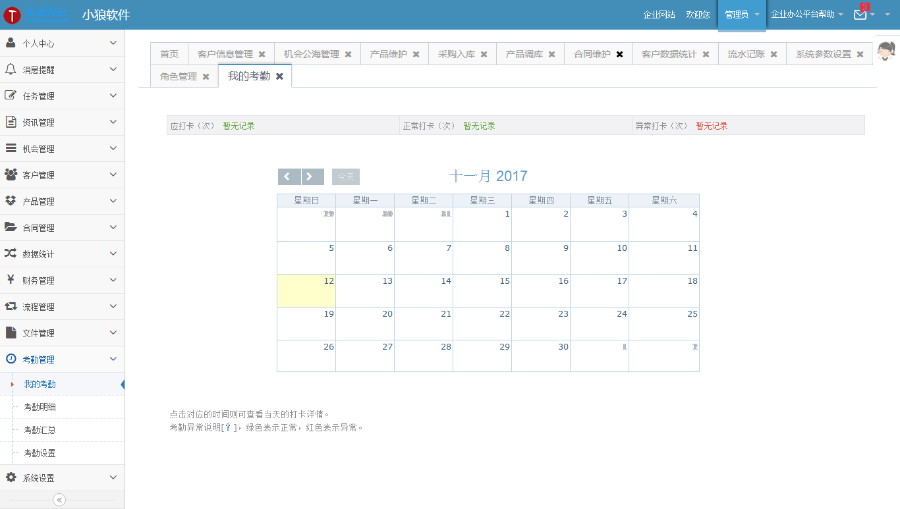The height and width of the screenshot is (509, 900).
Task: Expand 系统设置 chevron
Action: 113,477
